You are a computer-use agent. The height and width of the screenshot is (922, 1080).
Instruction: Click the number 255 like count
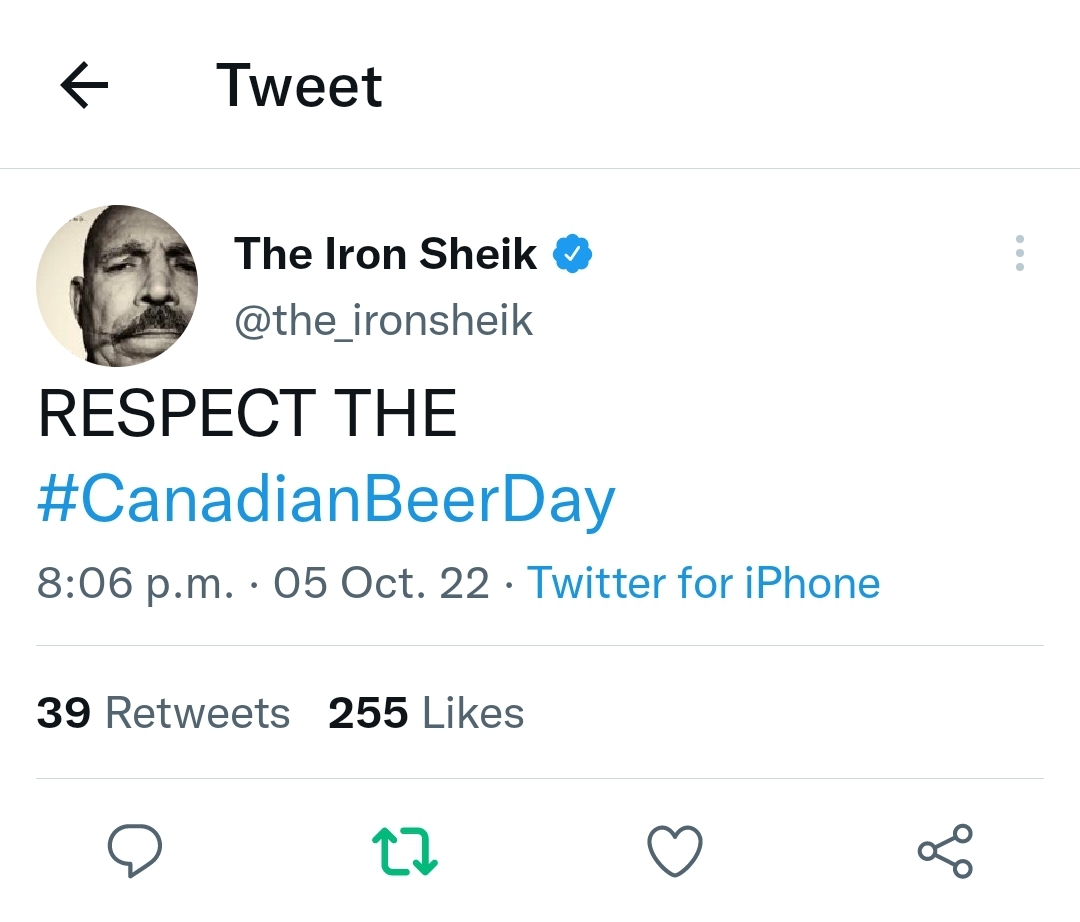tap(368, 713)
